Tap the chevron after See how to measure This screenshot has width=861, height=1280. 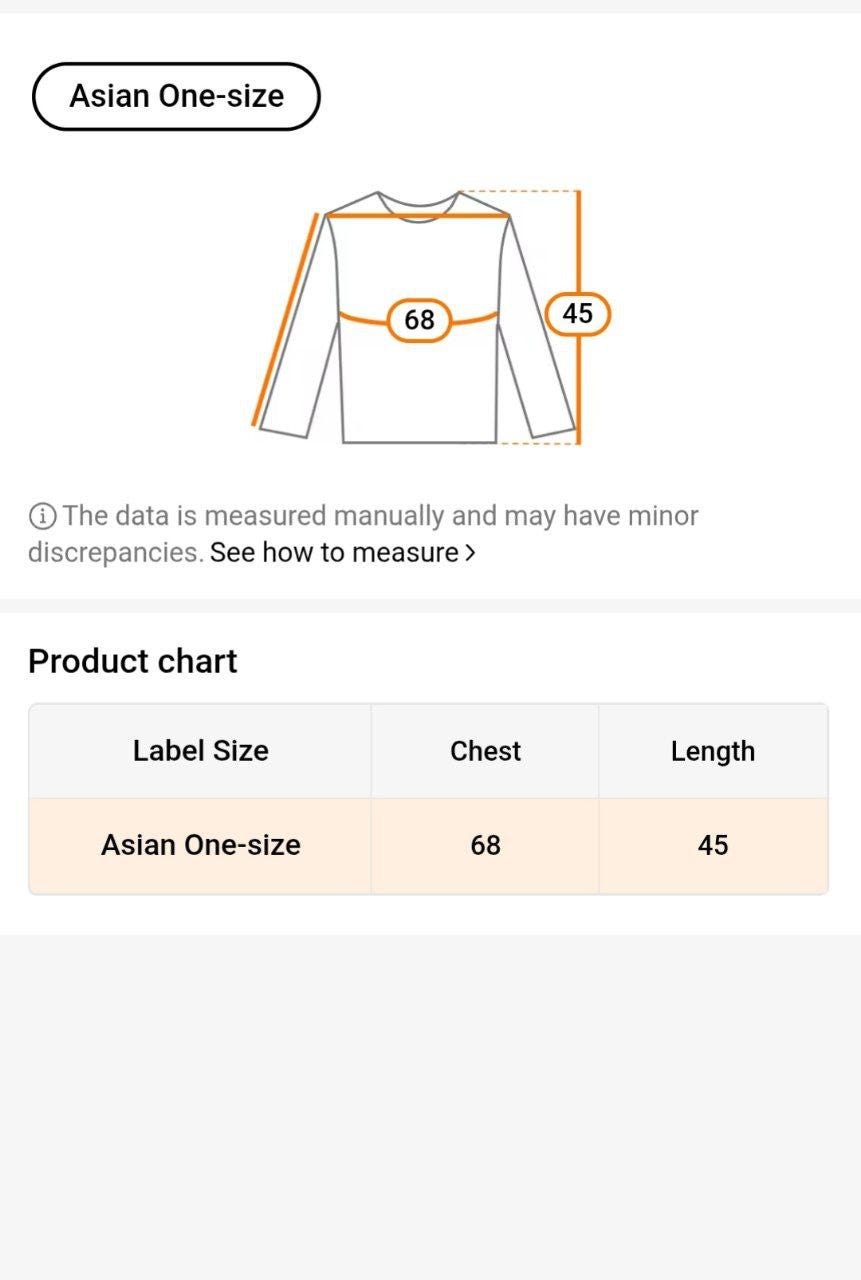coord(470,553)
